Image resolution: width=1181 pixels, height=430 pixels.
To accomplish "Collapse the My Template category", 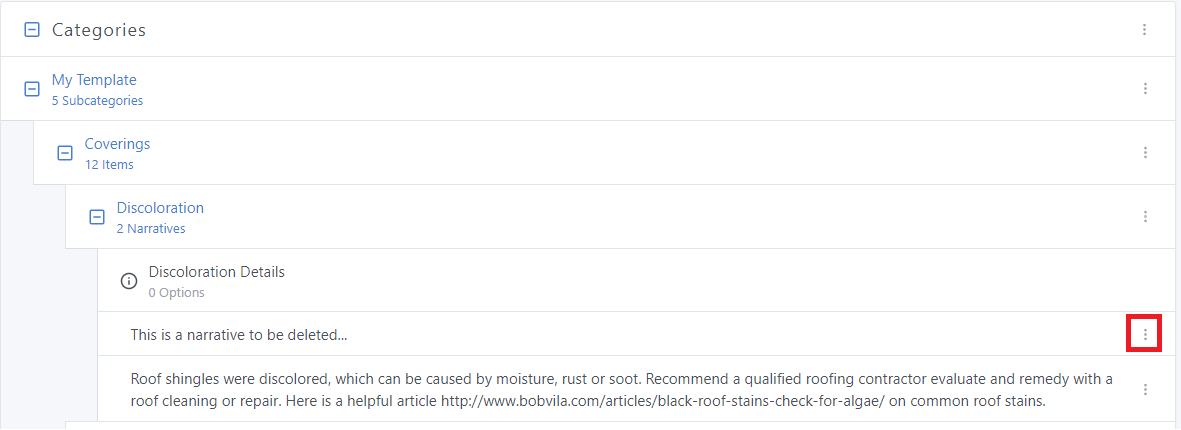I will [x=32, y=89].
